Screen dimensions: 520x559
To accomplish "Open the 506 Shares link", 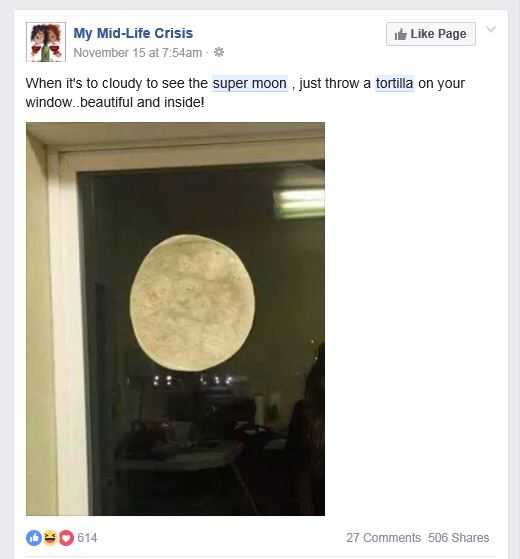I will pos(459,538).
